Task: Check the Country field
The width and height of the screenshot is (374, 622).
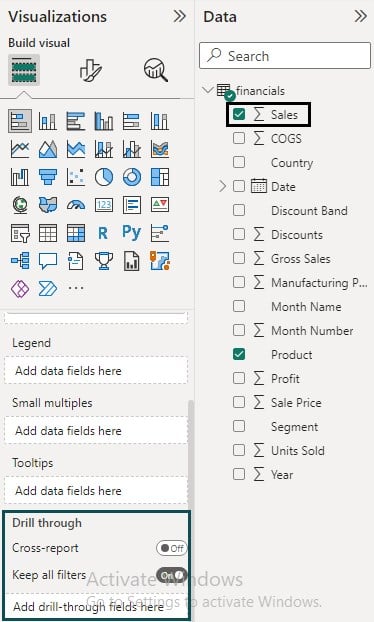Action: click(x=239, y=162)
